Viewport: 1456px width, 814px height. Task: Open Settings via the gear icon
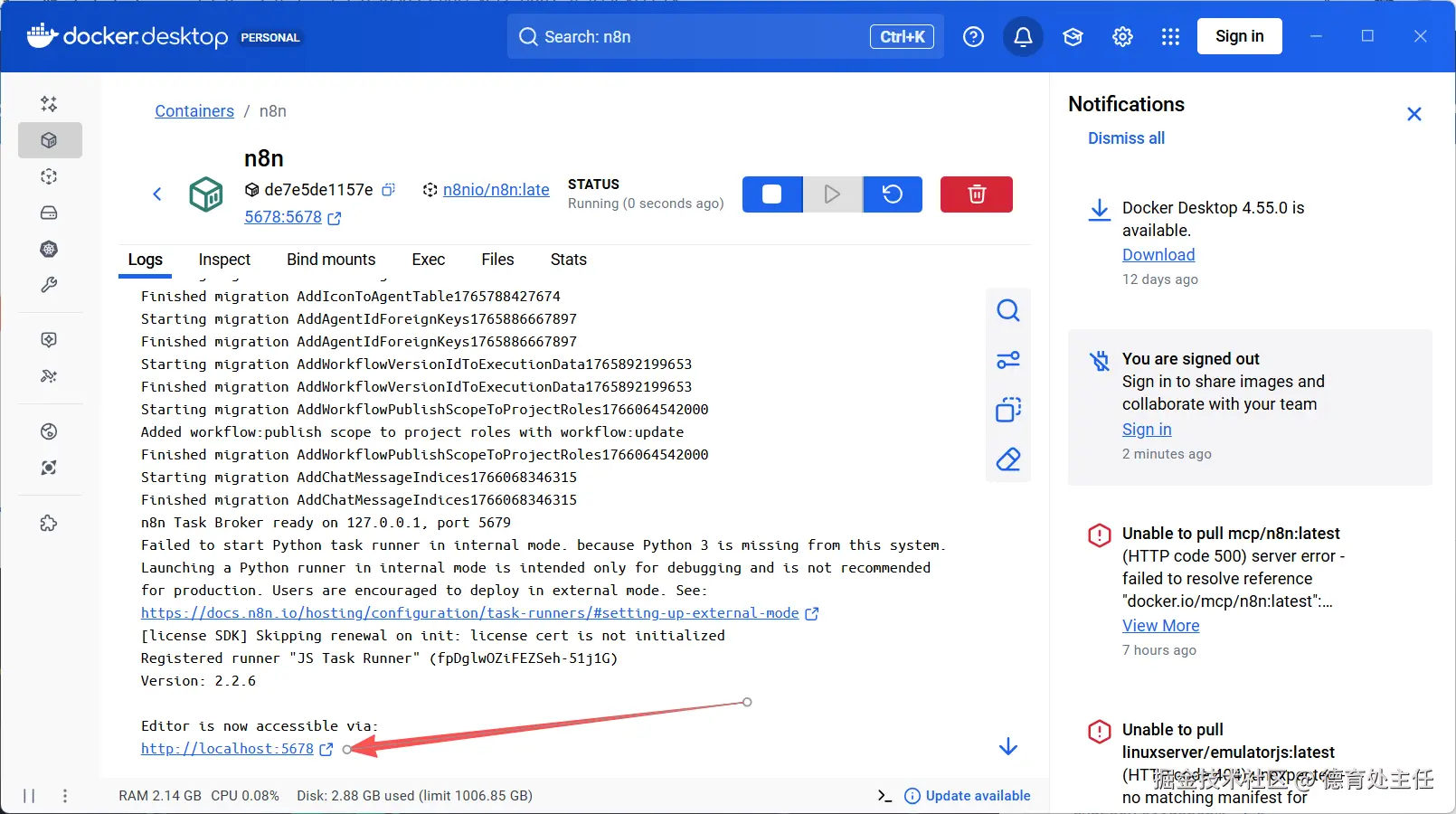tap(1122, 36)
